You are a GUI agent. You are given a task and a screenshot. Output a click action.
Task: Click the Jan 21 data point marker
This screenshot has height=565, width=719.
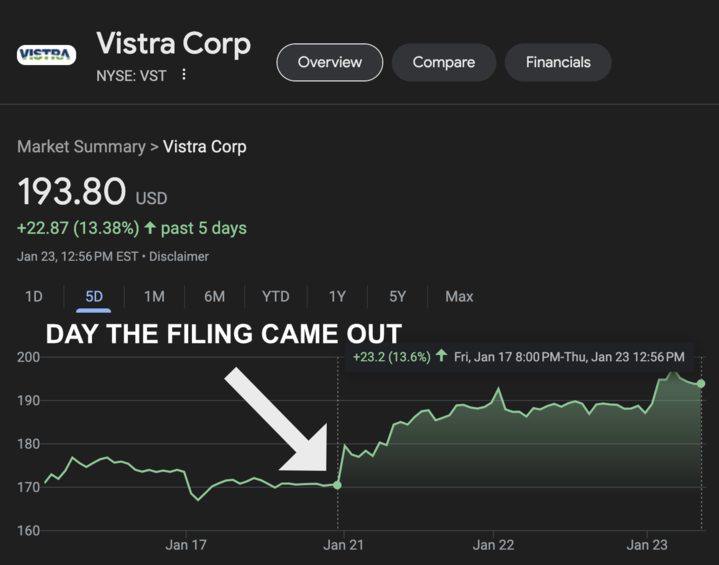click(x=337, y=485)
